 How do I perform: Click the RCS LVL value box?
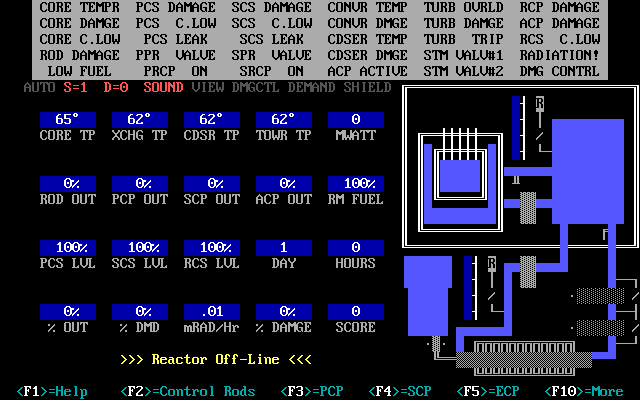point(212,248)
